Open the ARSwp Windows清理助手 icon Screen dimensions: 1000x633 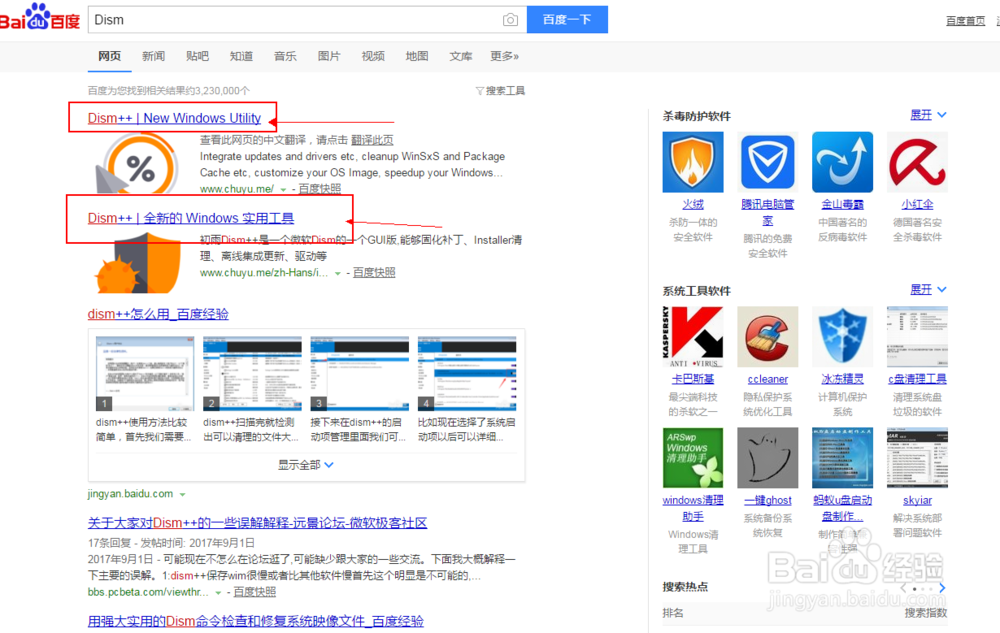click(693, 458)
